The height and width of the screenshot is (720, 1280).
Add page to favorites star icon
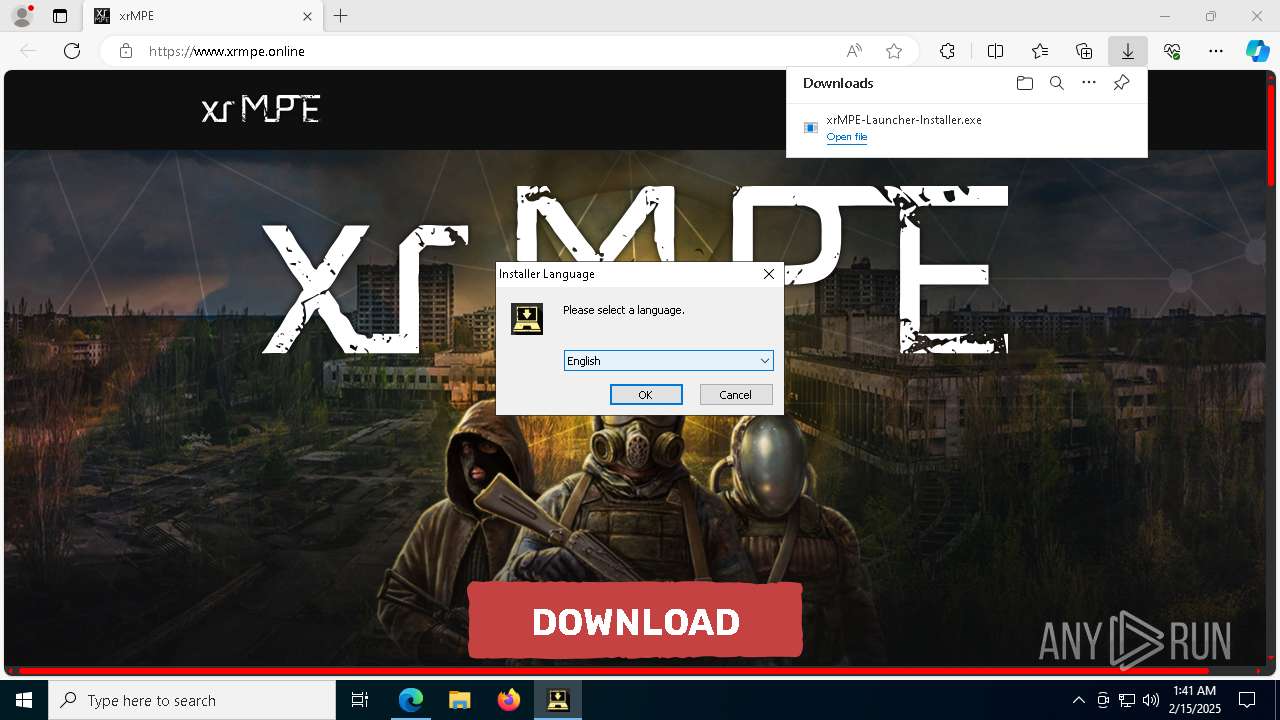tap(894, 51)
